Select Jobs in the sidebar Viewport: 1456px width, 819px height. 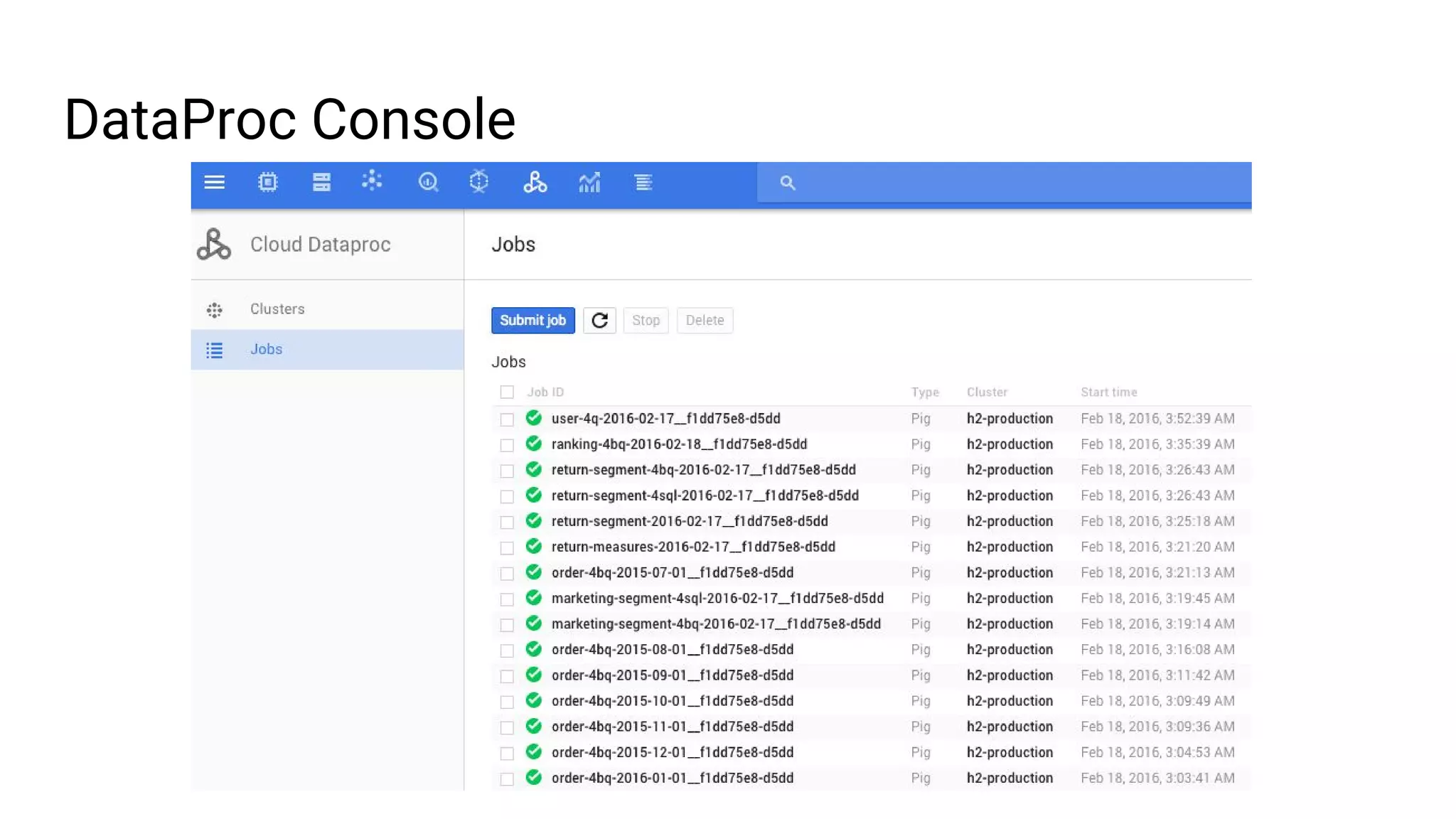tap(327, 350)
